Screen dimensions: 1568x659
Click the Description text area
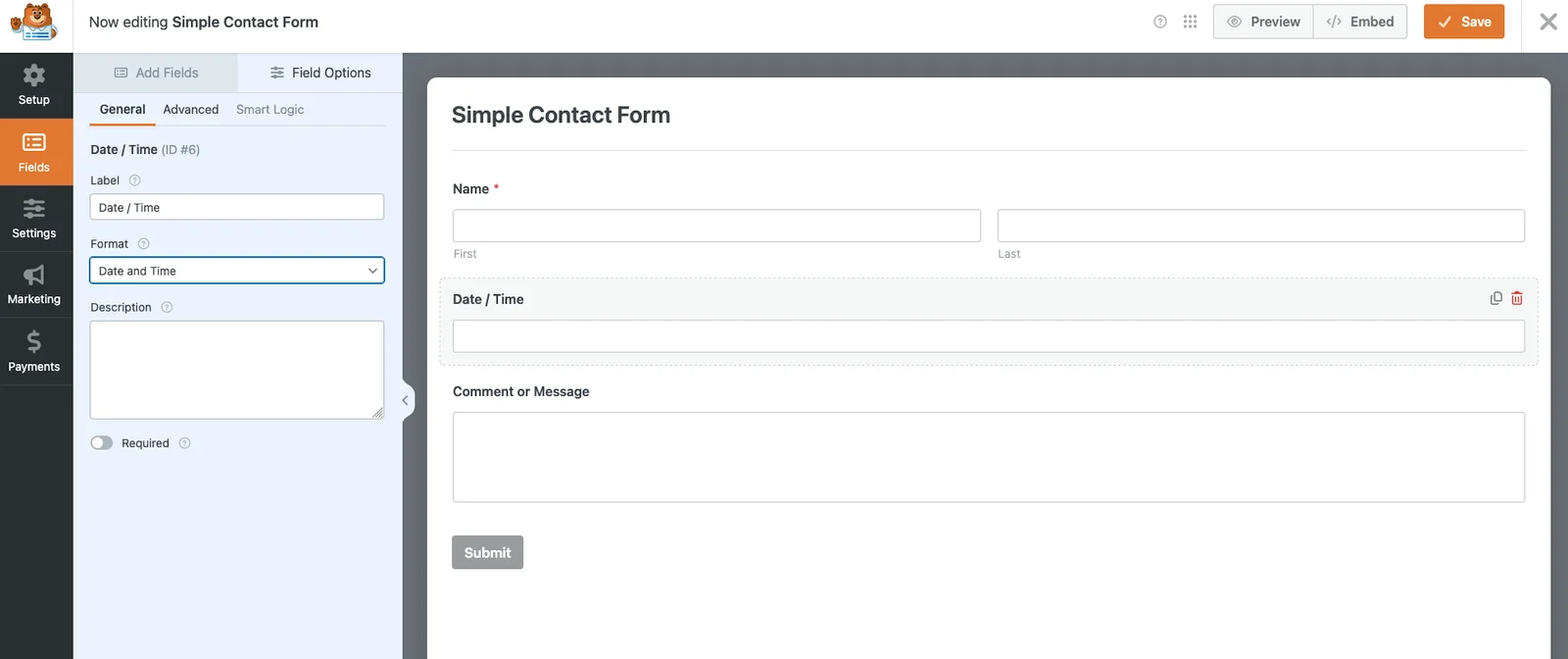click(236, 370)
